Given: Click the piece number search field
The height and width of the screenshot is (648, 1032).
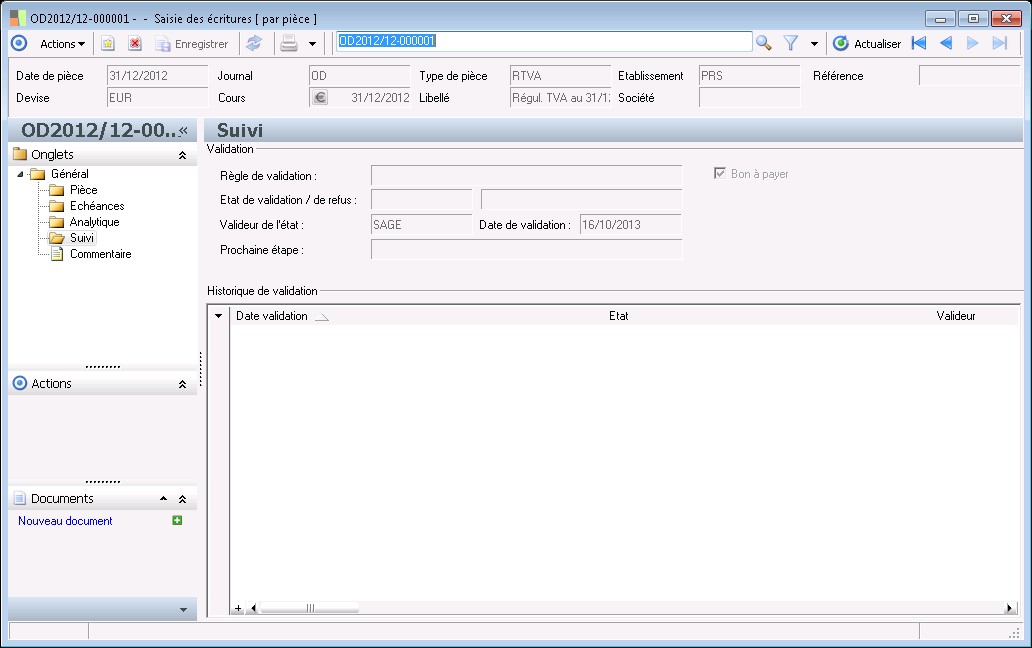Looking at the screenshot, I should [x=543, y=42].
